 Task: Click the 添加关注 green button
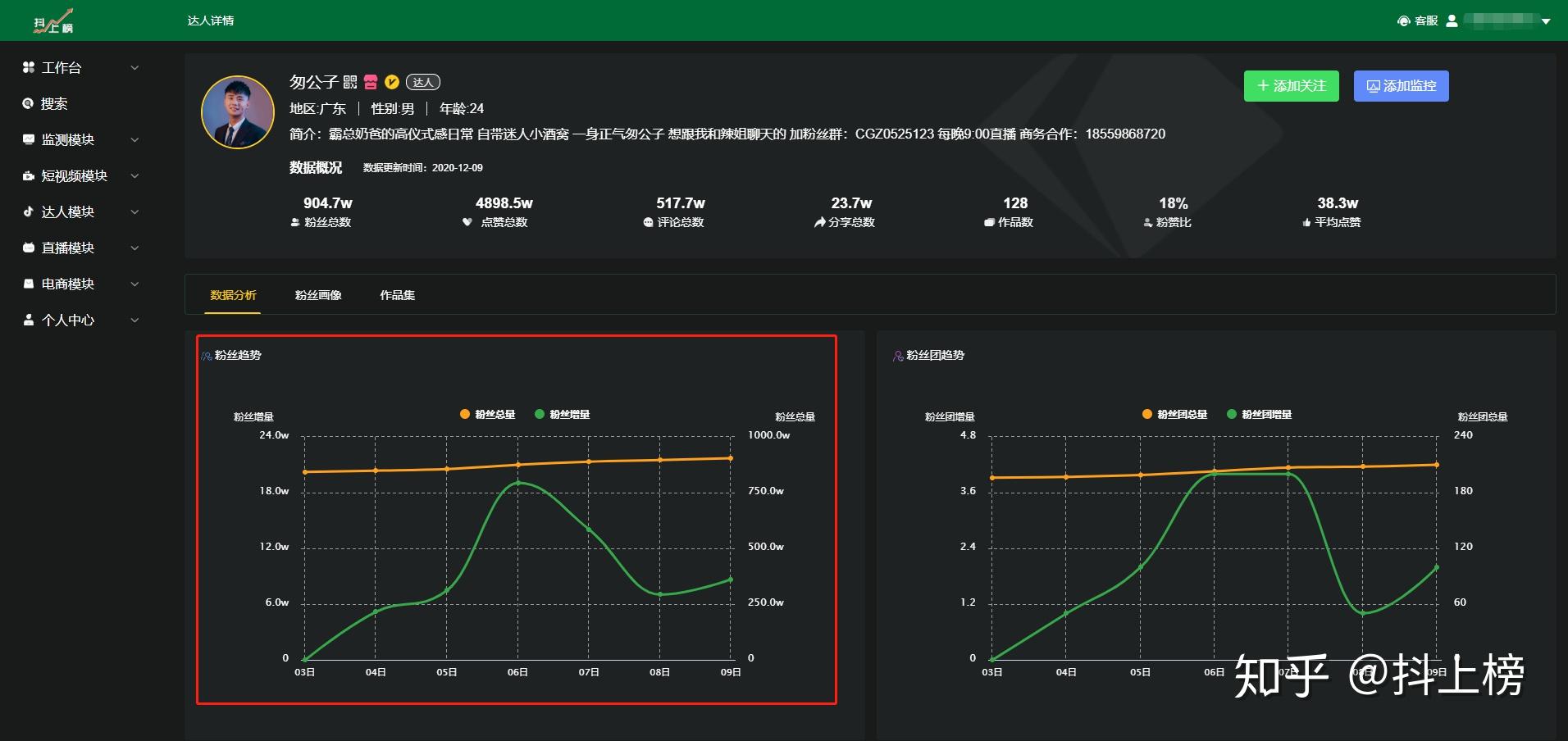coord(1292,86)
